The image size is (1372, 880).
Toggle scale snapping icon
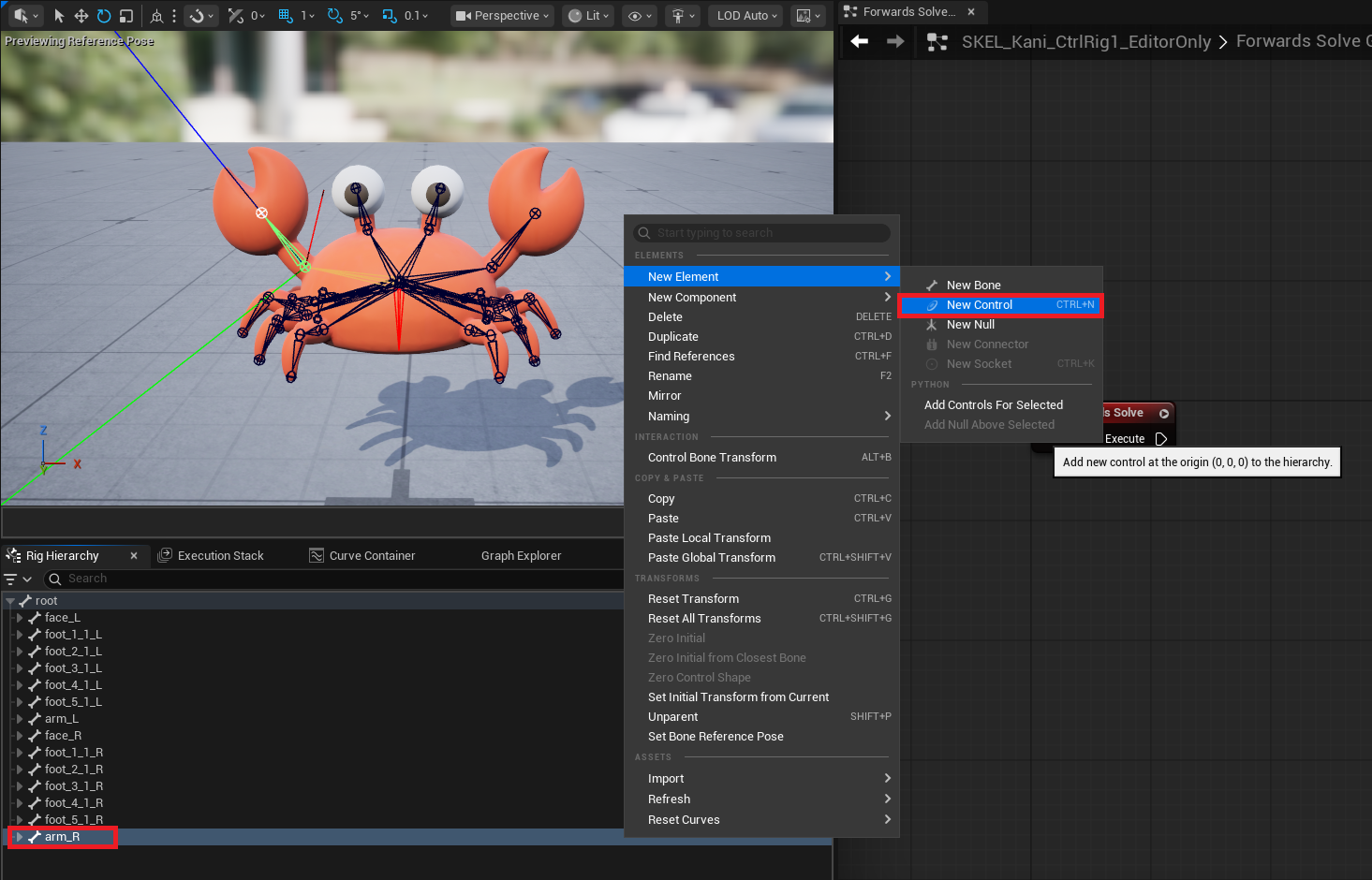(x=390, y=16)
